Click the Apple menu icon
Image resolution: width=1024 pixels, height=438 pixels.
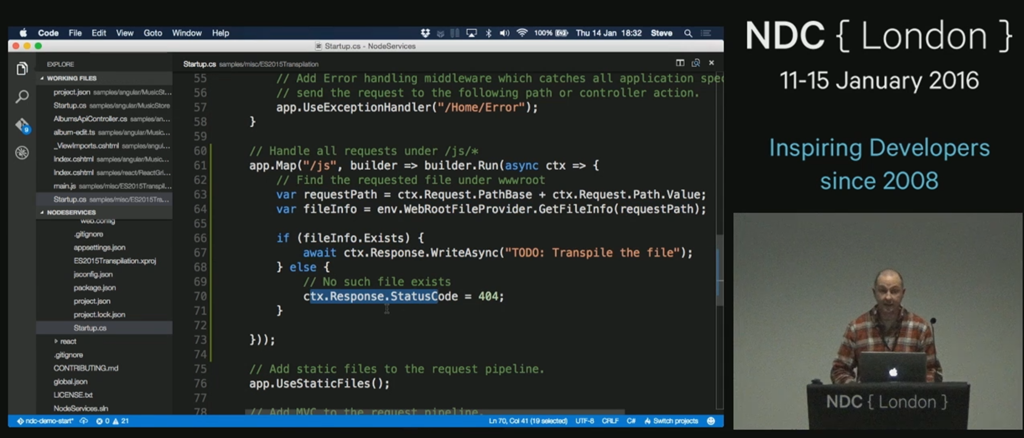coord(24,33)
